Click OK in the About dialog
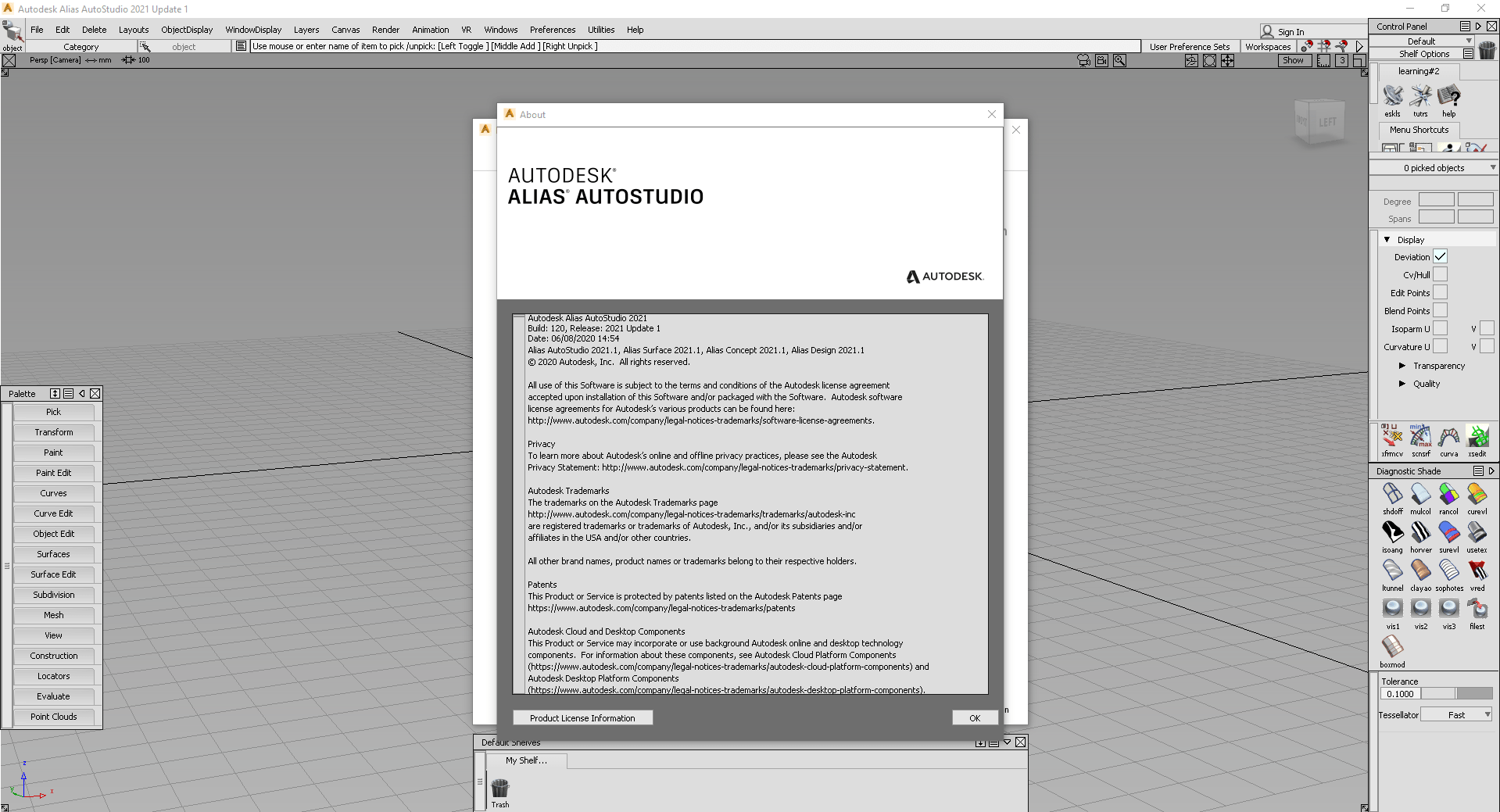 pyautogui.click(x=975, y=718)
